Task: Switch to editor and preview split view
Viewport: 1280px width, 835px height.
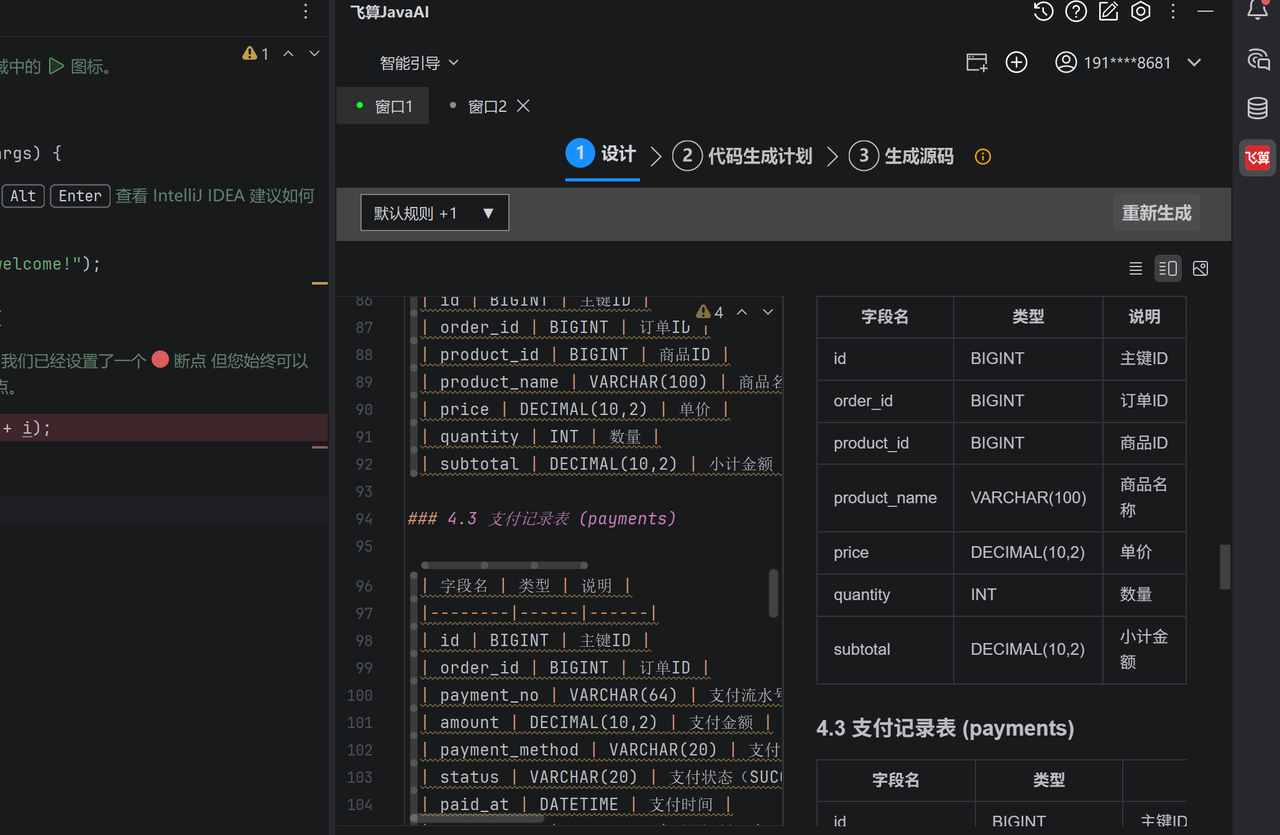Action: coord(1167,268)
